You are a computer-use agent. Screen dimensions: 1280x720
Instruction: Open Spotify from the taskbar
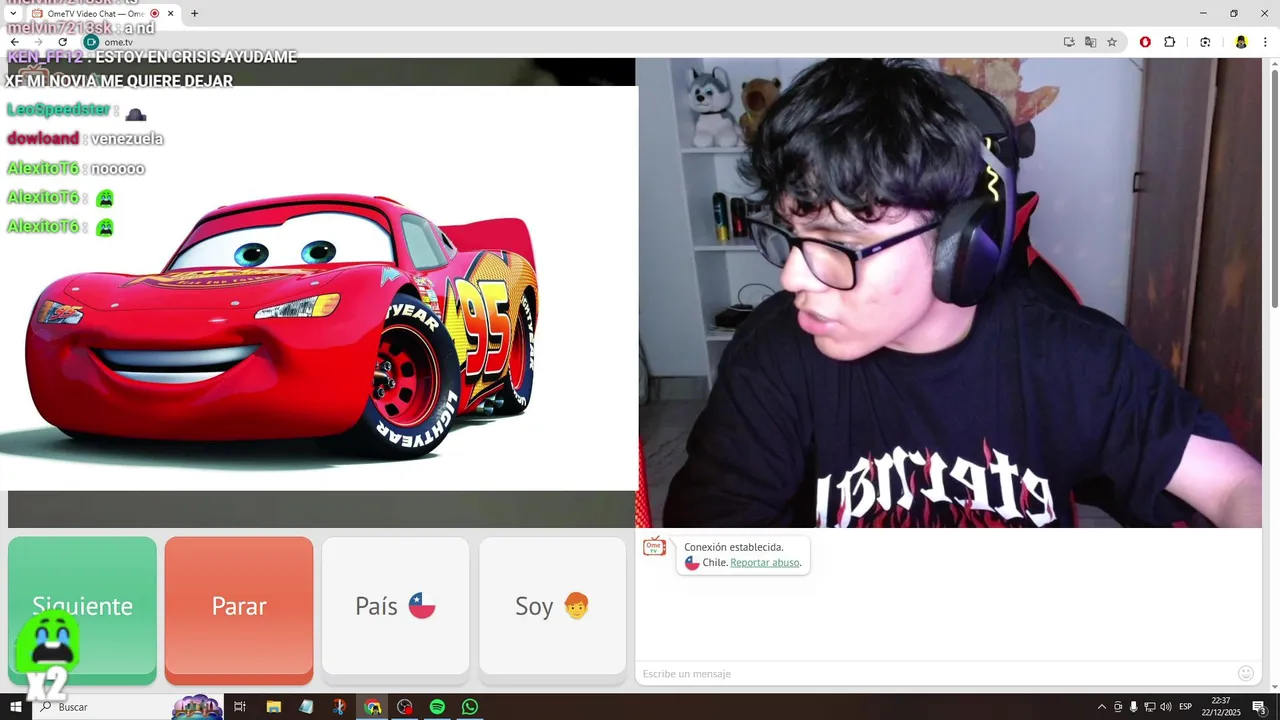pyautogui.click(x=437, y=707)
